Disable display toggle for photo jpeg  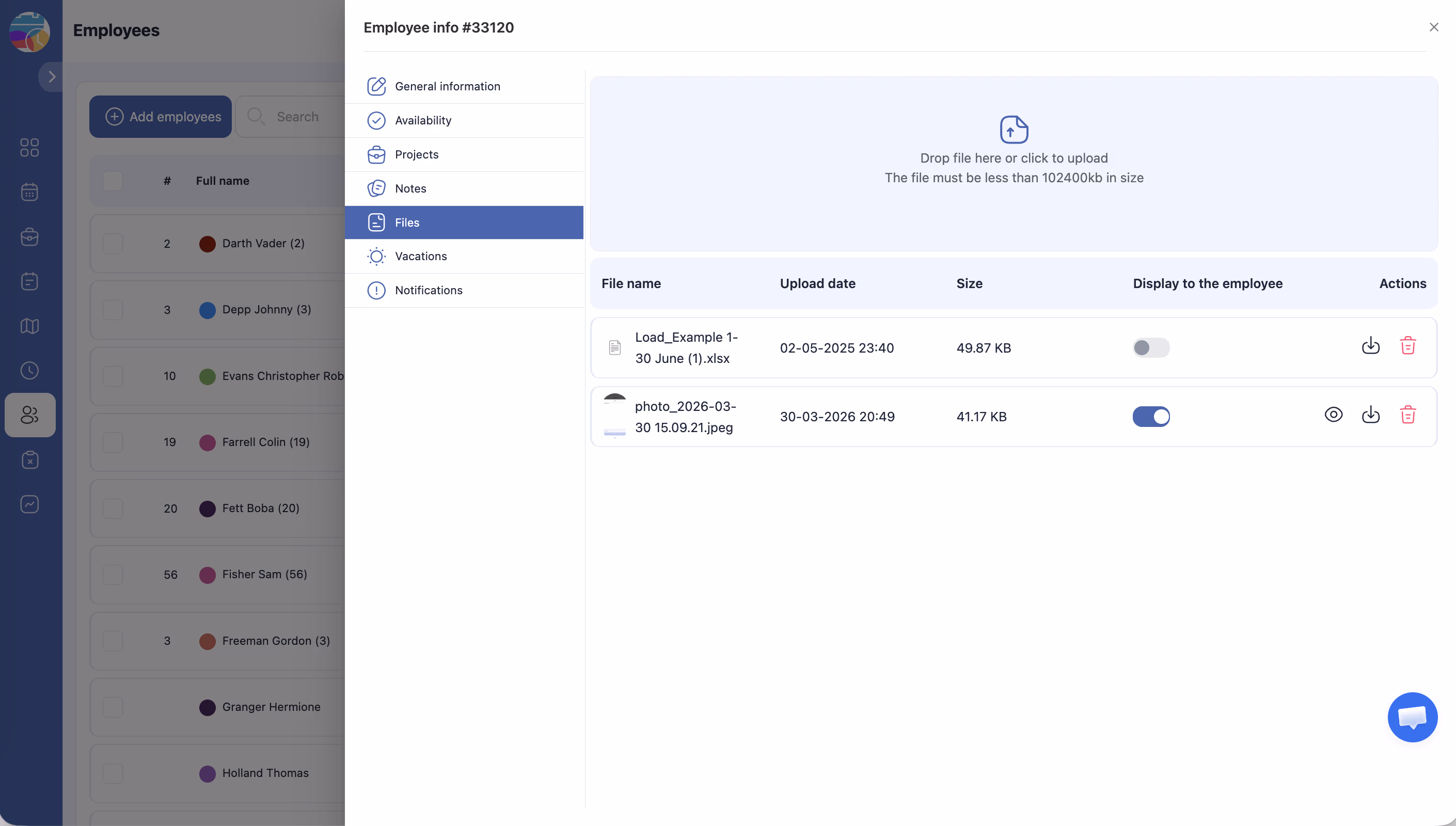coord(1150,417)
